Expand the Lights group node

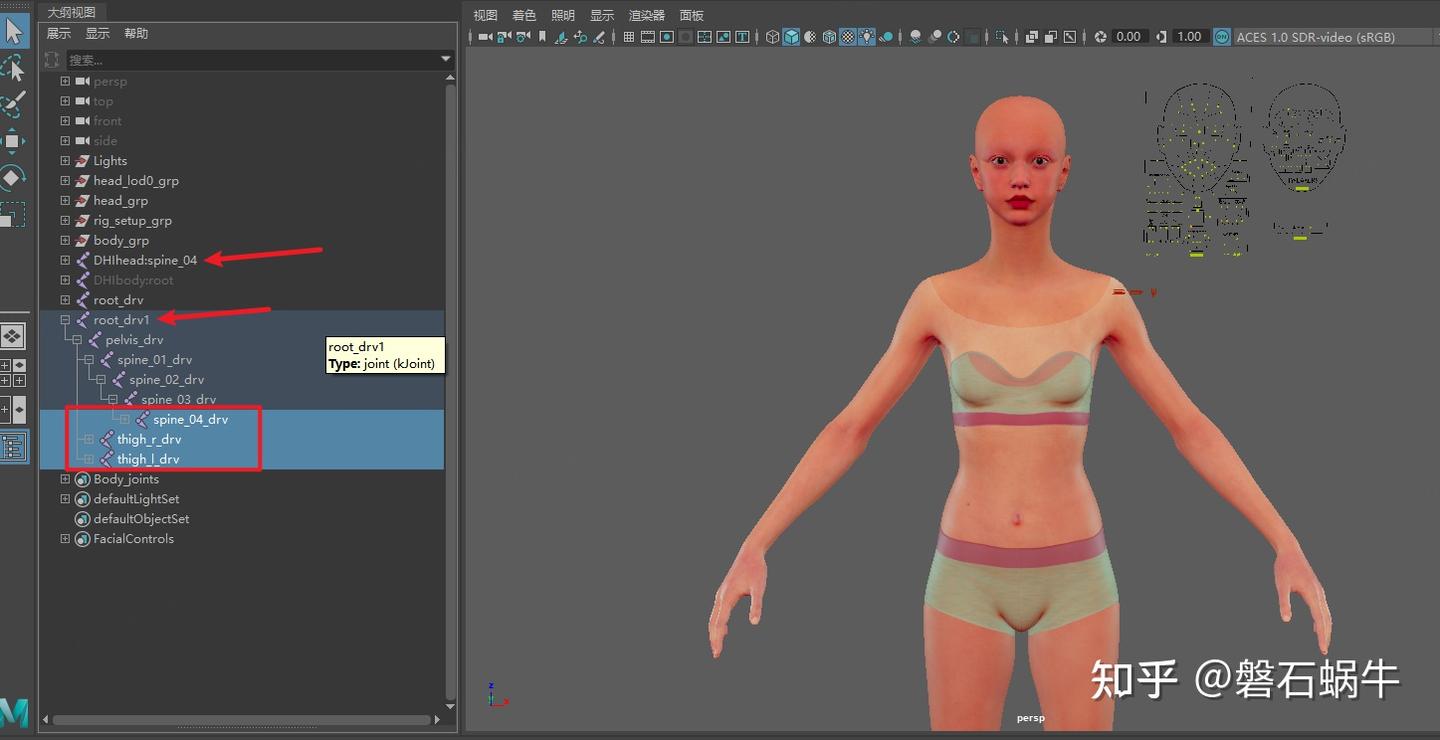pyautogui.click(x=65, y=160)
